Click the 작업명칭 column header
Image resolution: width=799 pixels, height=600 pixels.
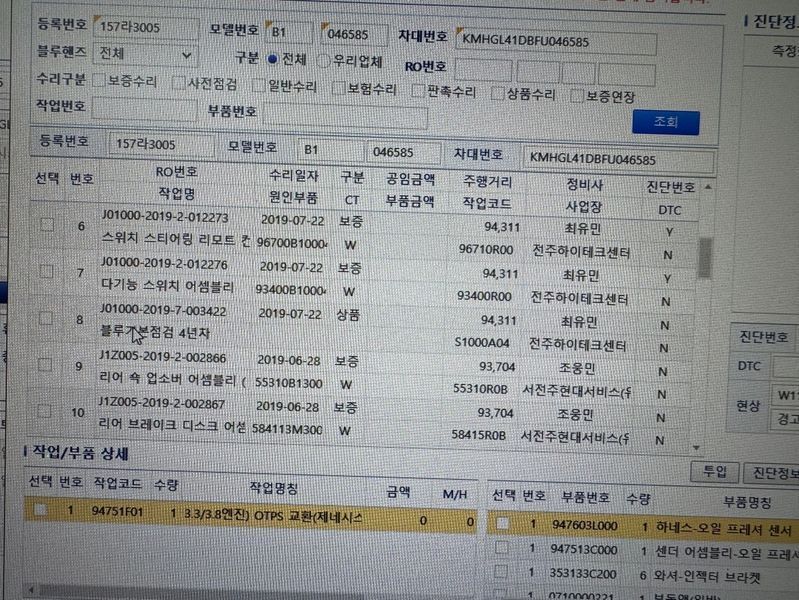click(274, 488)
